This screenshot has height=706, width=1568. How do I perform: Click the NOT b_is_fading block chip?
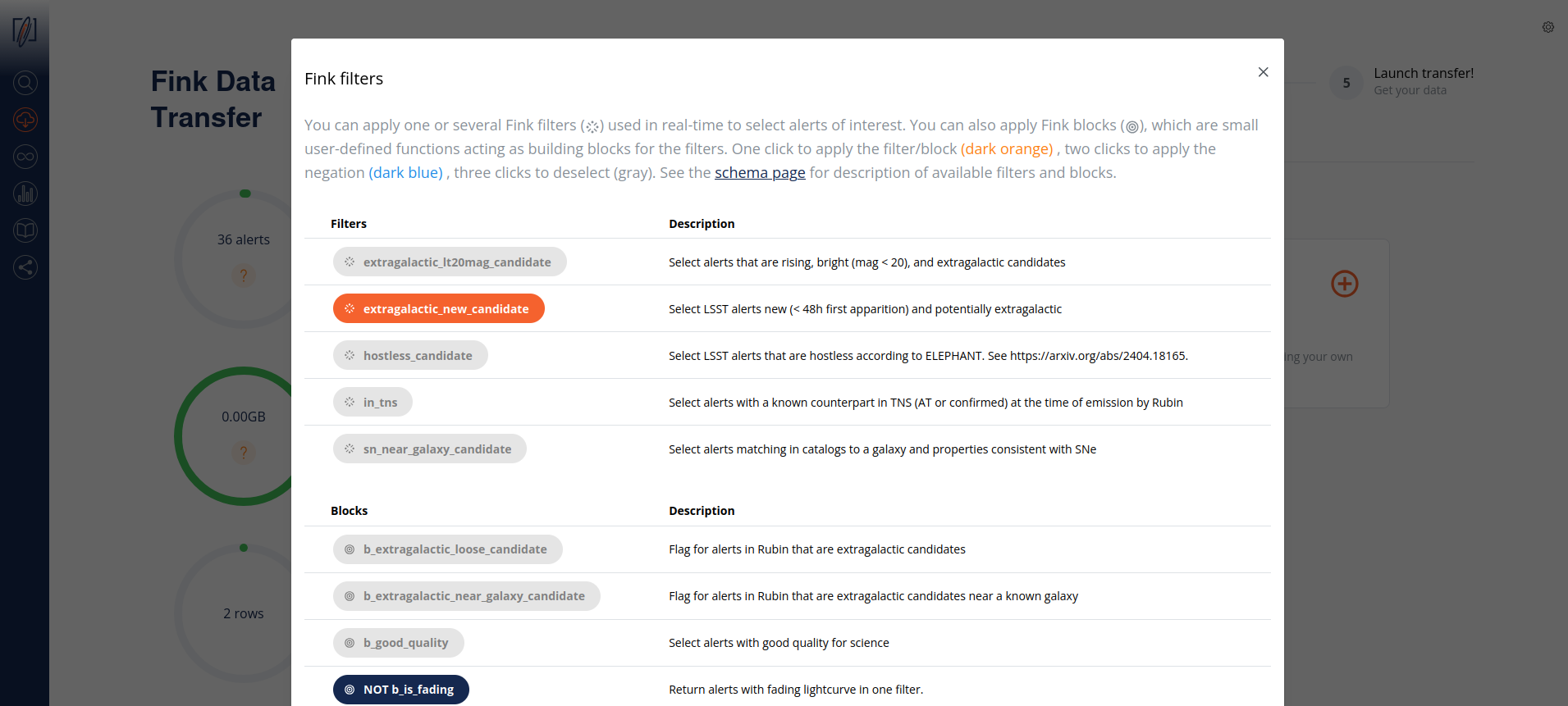pos(401,690)
